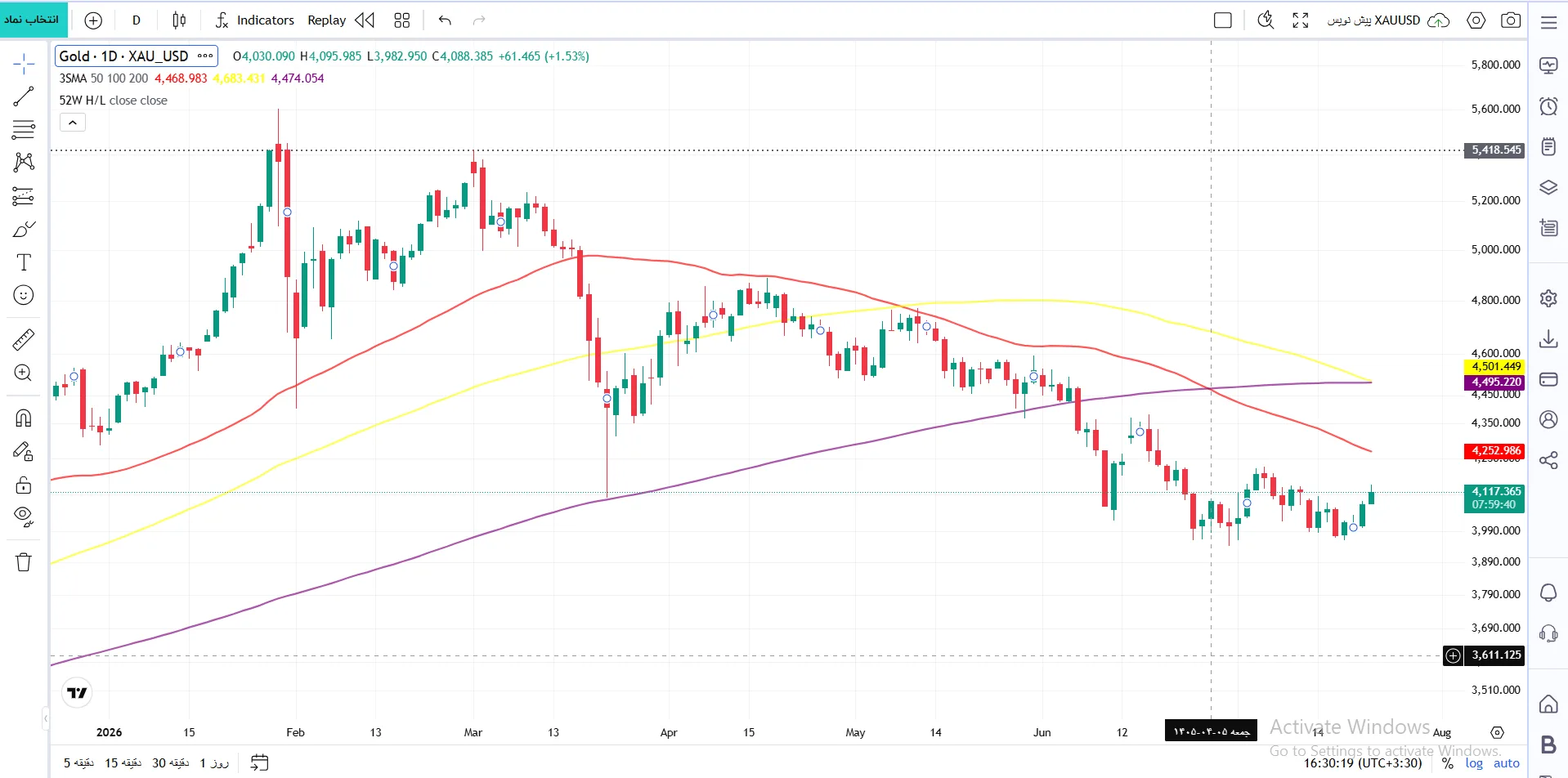Take a chart snapshot with camera icon

[x=1511, y=20]
